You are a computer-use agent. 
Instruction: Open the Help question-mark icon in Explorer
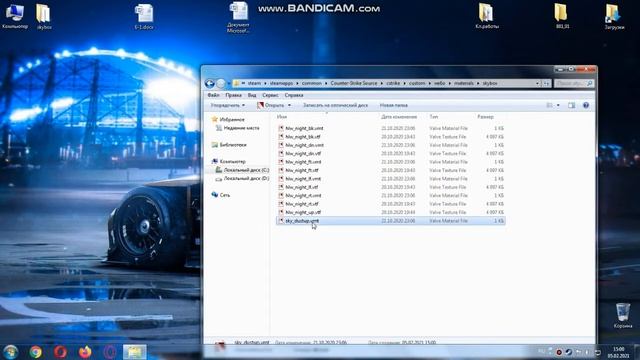pos(586,105)
